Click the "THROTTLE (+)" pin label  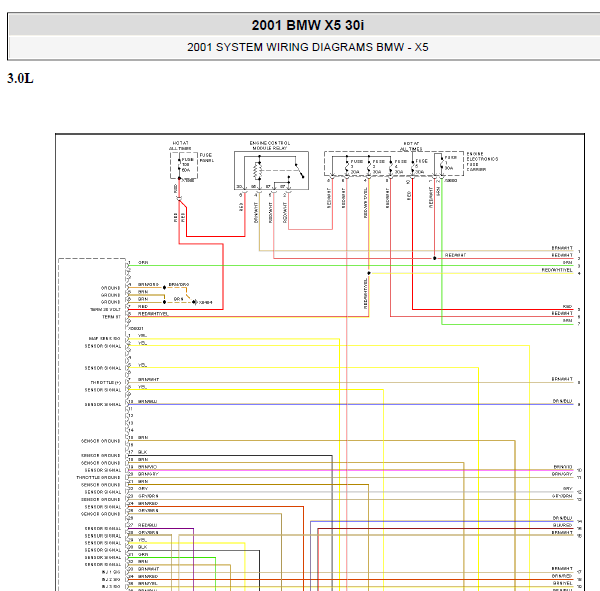(x=106, y=382)
